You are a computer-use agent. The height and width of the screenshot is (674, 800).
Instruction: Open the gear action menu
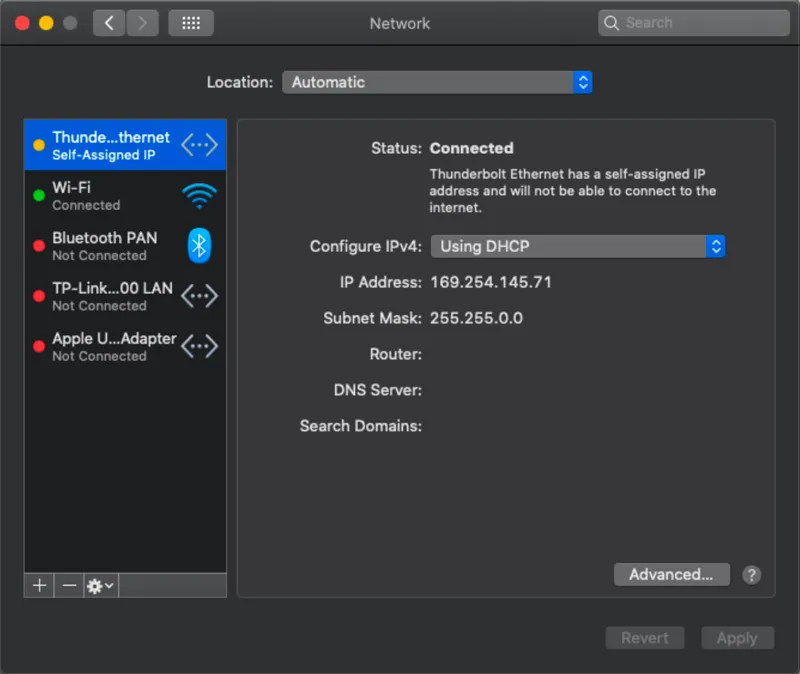click(101, 585)
